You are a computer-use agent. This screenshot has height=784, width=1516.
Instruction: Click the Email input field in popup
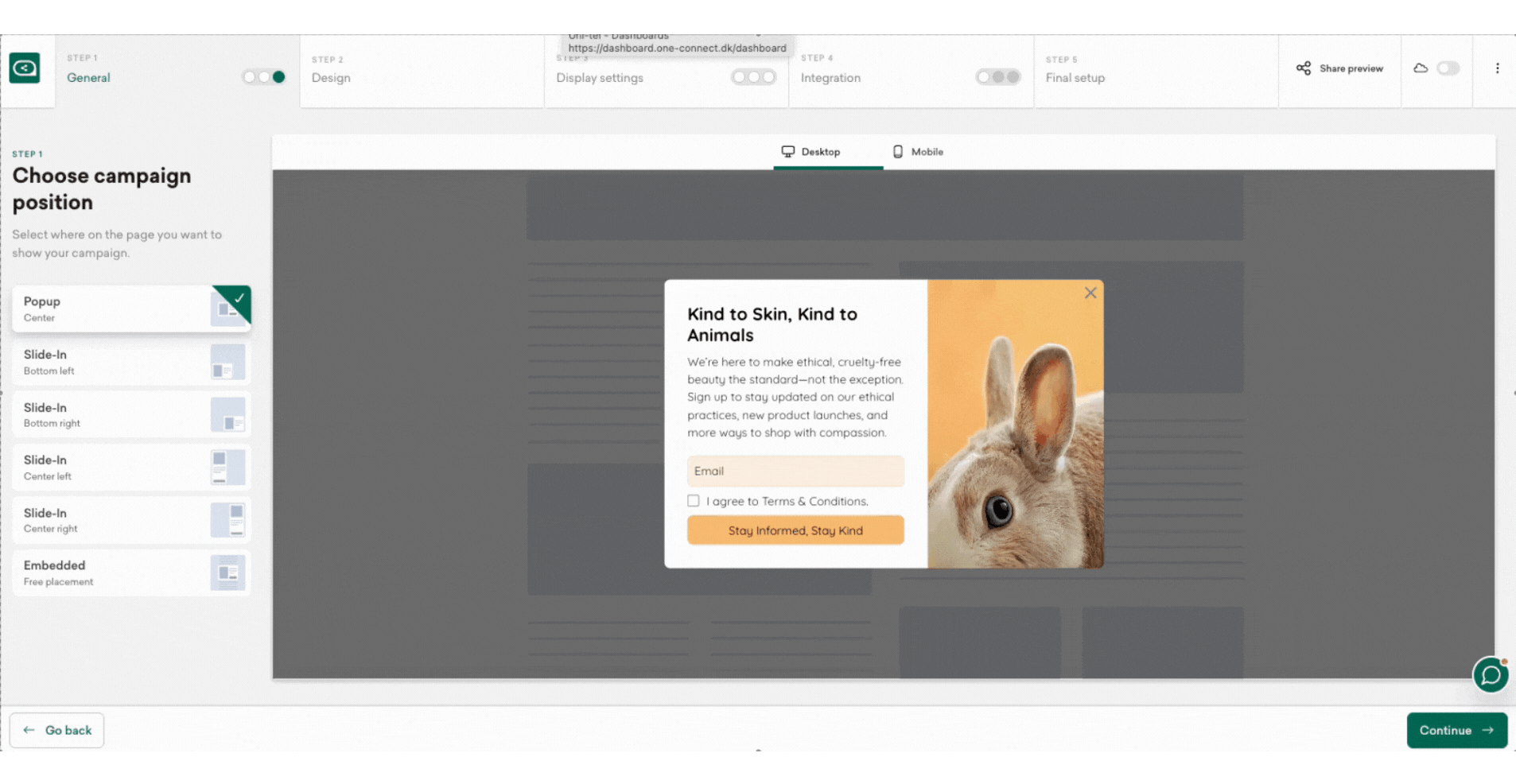[795, 472]
